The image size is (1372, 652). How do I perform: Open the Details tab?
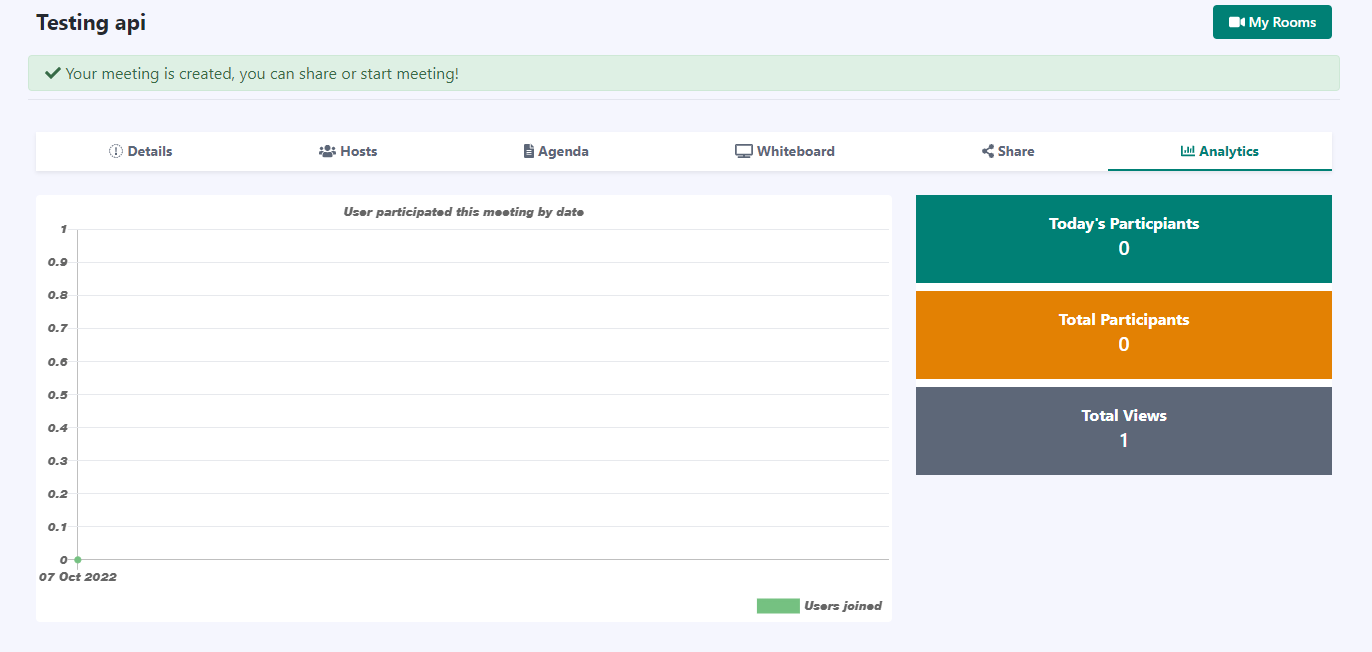[x=149, y=152]
